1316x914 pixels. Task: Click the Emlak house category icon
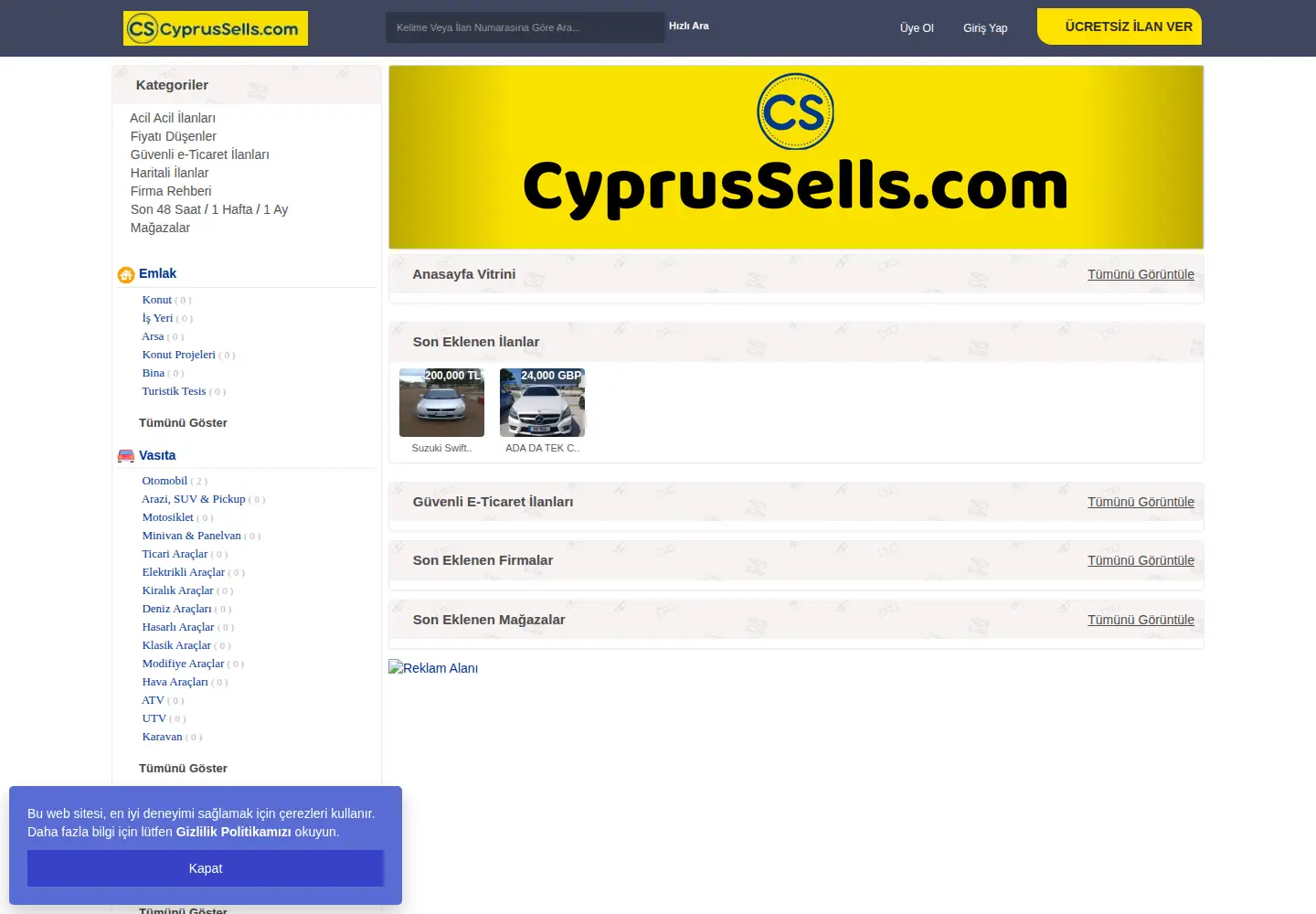(126, 275)
